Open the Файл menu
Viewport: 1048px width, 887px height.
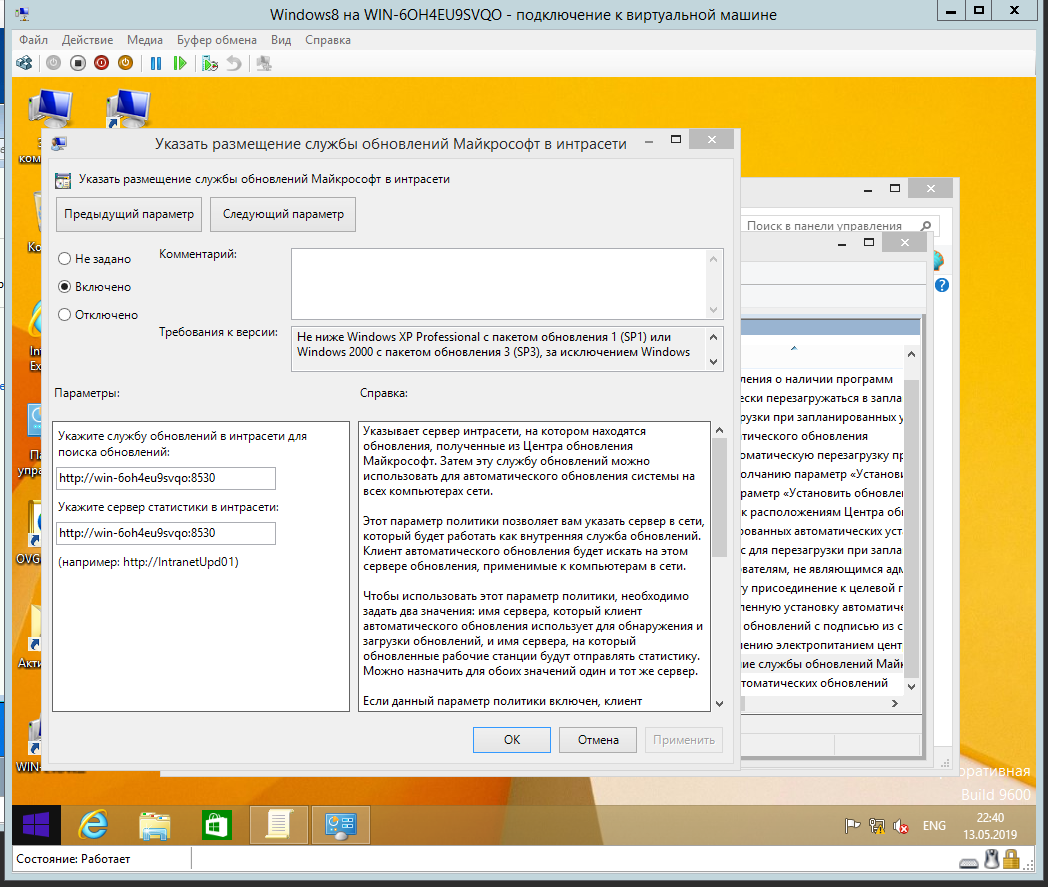coord(33,40)
